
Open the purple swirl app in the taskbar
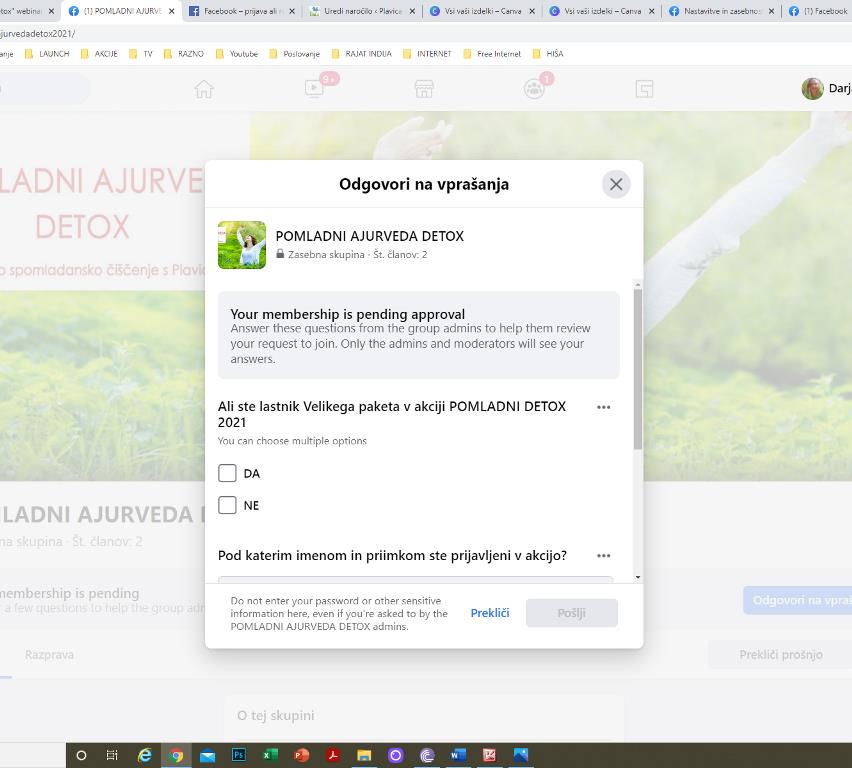pyautogui.click(x=427, y=755)
